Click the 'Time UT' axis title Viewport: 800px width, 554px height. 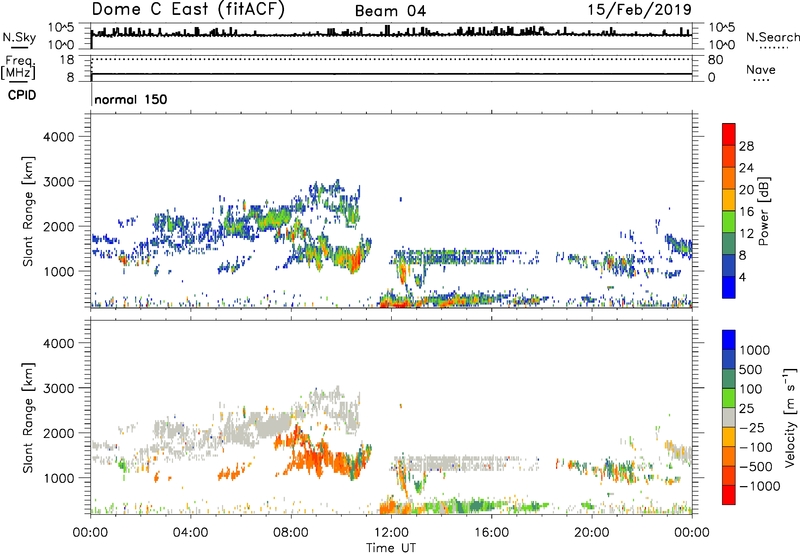coord(391,548)
